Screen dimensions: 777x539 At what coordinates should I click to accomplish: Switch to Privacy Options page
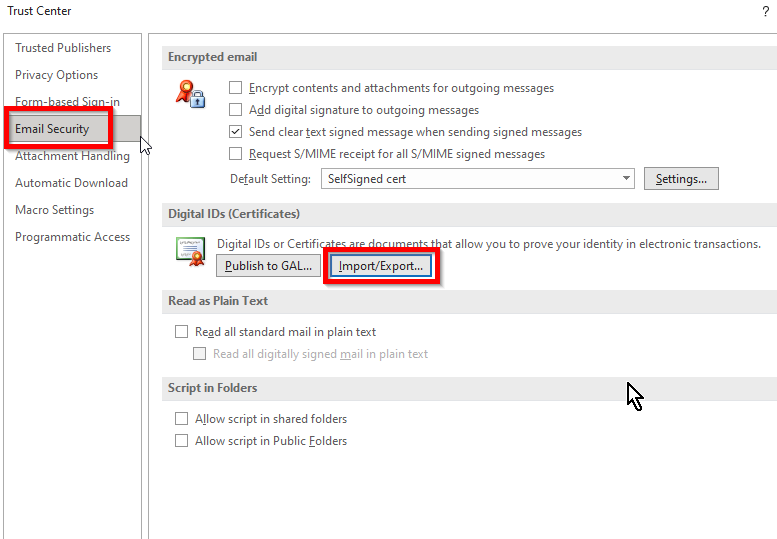(56, 75)
